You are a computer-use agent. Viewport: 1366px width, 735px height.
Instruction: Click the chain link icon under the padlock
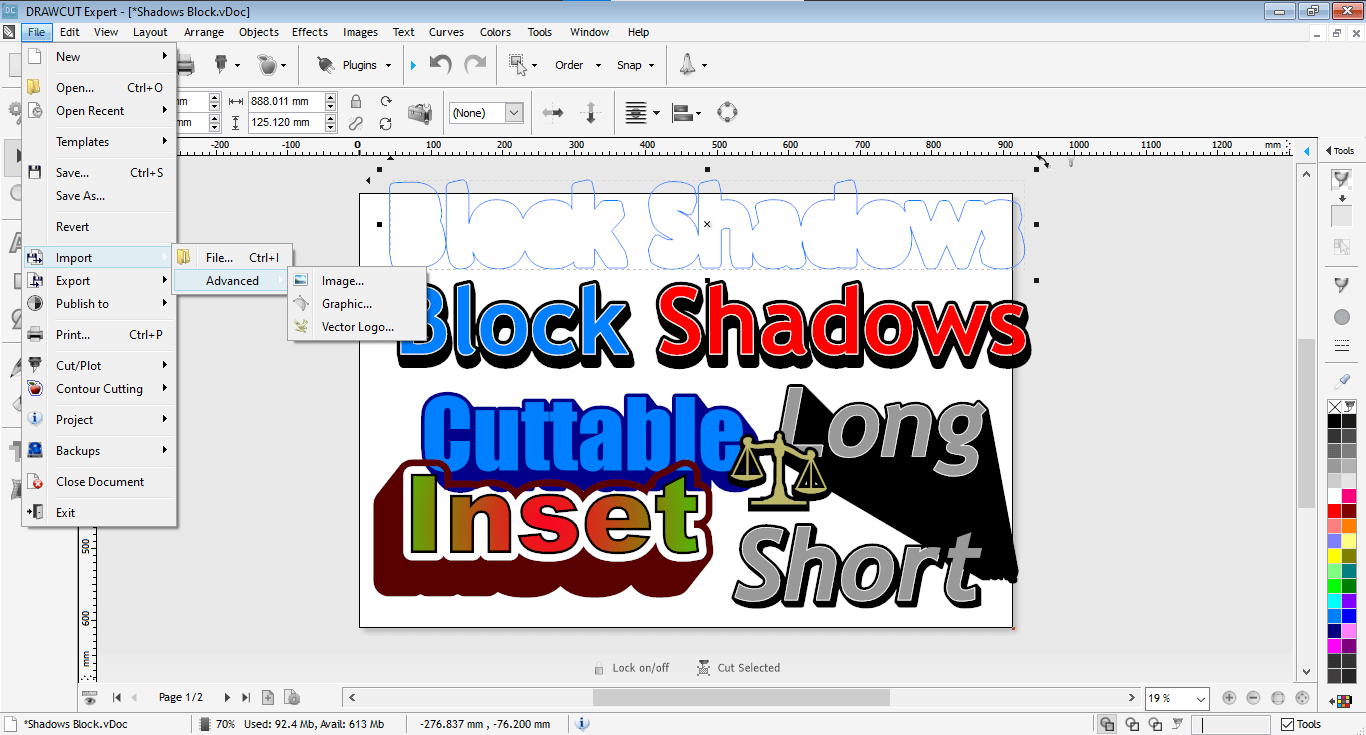(x=356, y=123)
